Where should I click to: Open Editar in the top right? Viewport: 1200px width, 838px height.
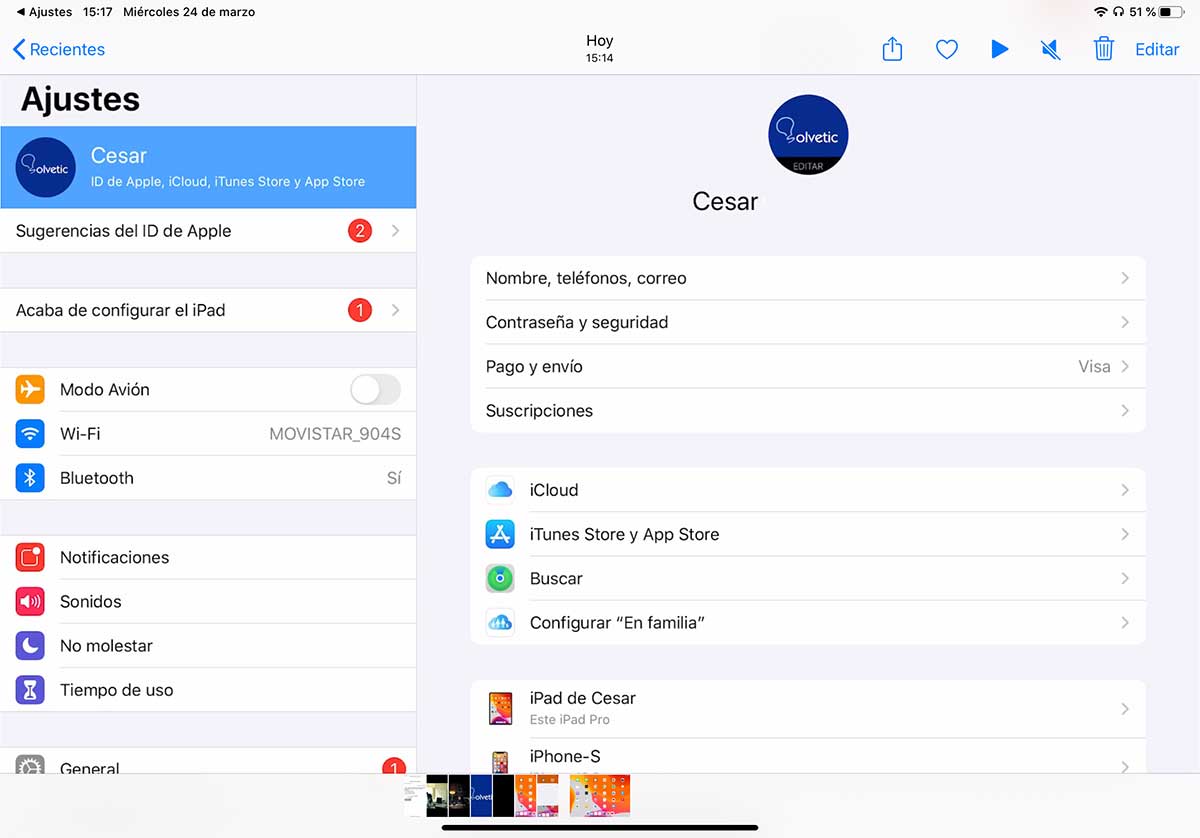point(1157,49)
